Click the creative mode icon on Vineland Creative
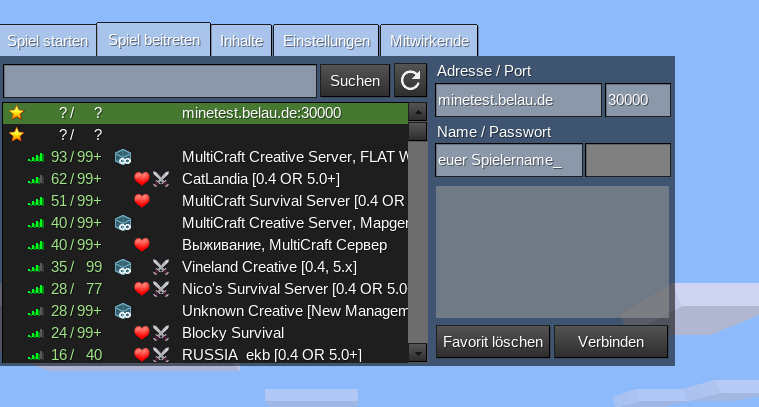Screen dimensions: 759x407 123,267
